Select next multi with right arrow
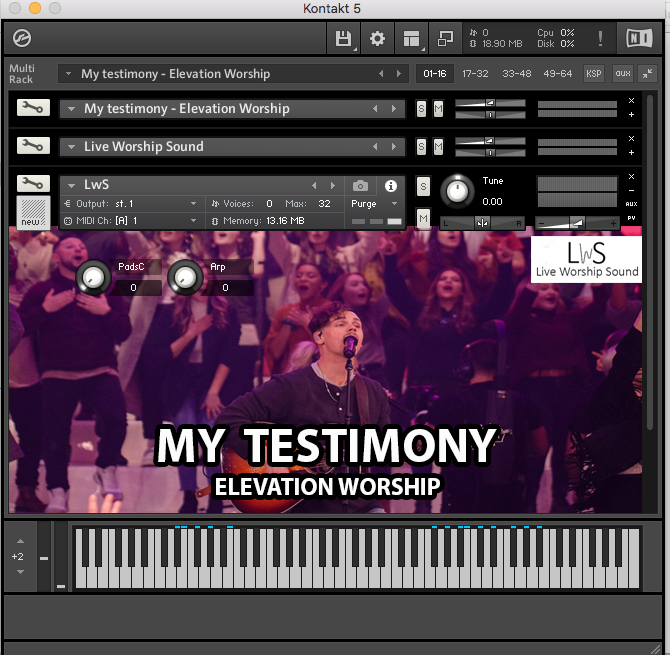The height and width of the screenshot is (655, 670). [399, 73]
